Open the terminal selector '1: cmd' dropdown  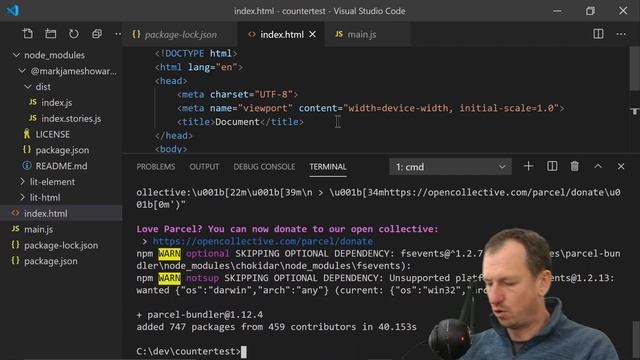coord(450,167)
